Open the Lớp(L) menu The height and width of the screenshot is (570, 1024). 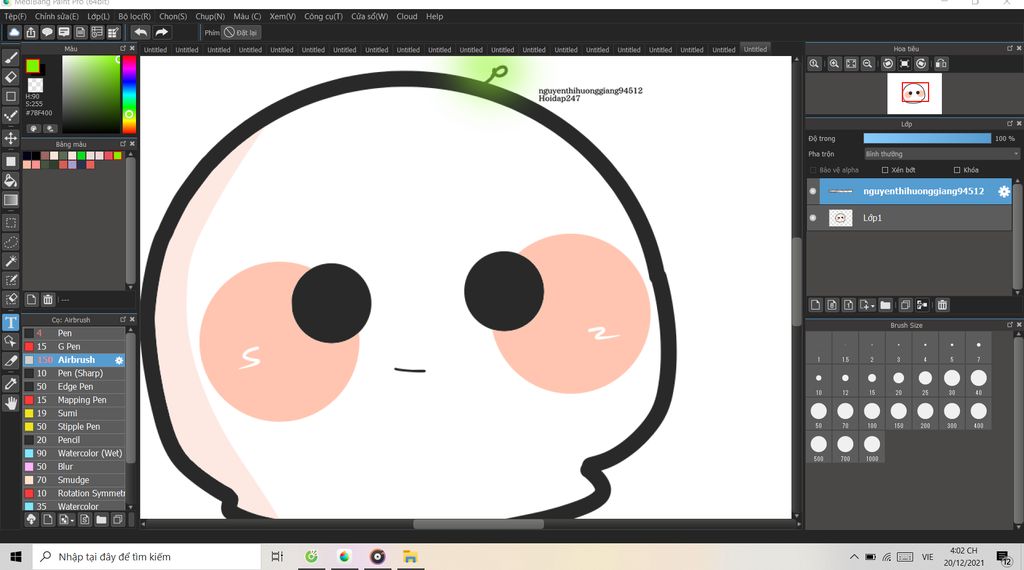[99, 16]
